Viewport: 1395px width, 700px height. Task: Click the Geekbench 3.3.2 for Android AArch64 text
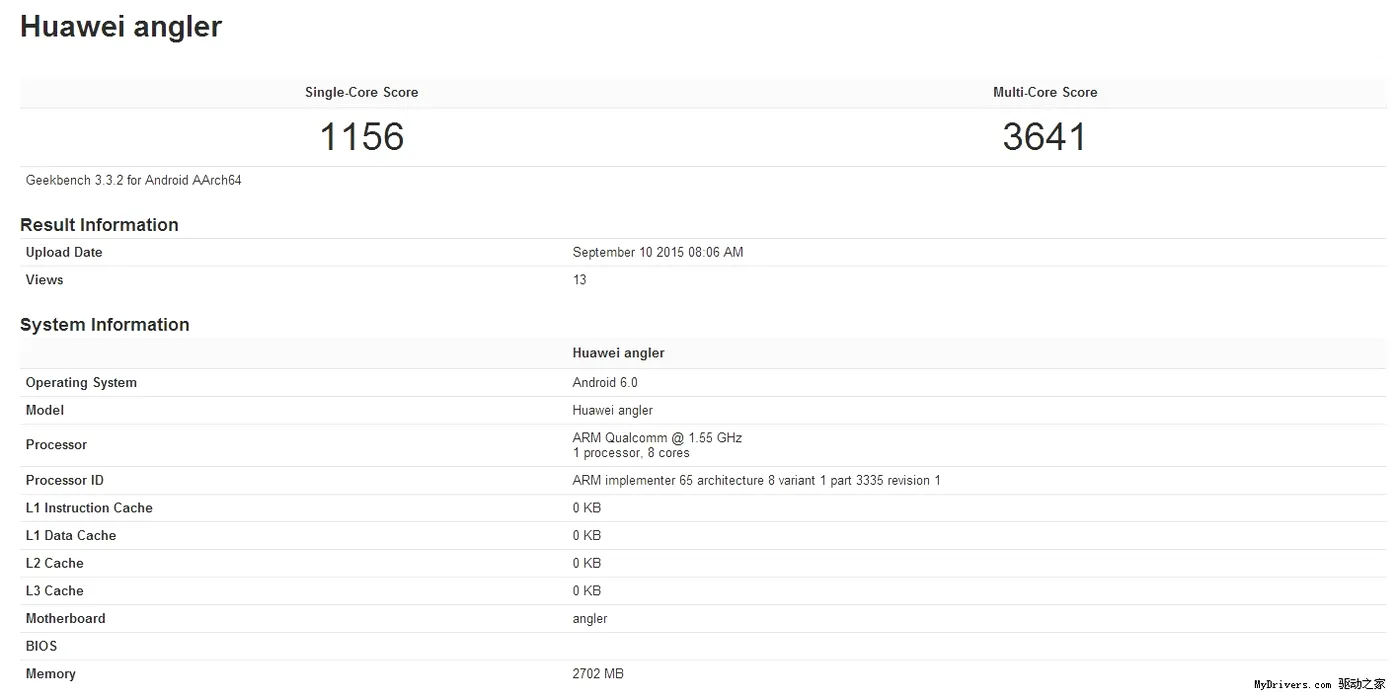pyautogui.click(x=133, y=181)
